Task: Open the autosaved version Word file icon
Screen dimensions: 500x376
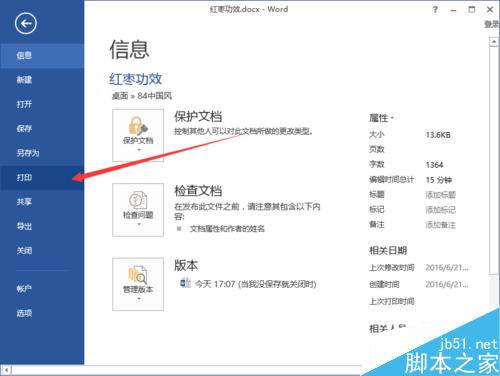Action: click(x=185, y=284)
